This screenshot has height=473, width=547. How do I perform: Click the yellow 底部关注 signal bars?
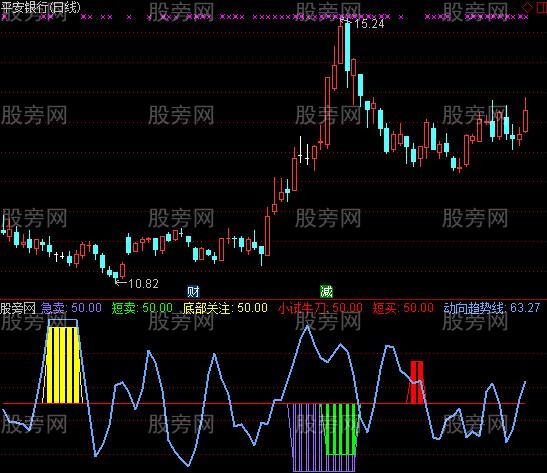pos(63,365)
